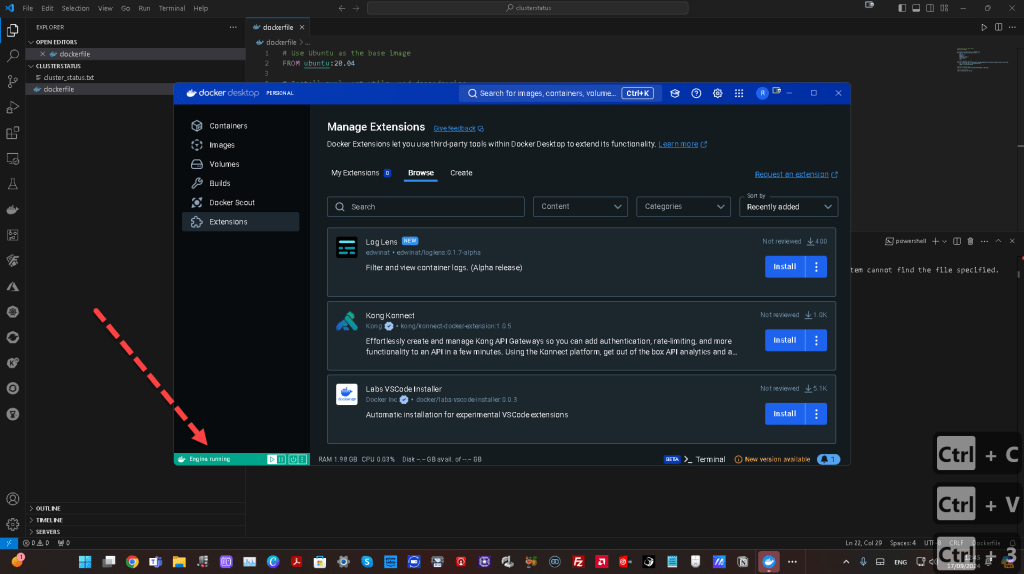The width and height of the screenshot is (1024, 574).
Task: Open the Content filter dropdown
Action: click(580, 206)
